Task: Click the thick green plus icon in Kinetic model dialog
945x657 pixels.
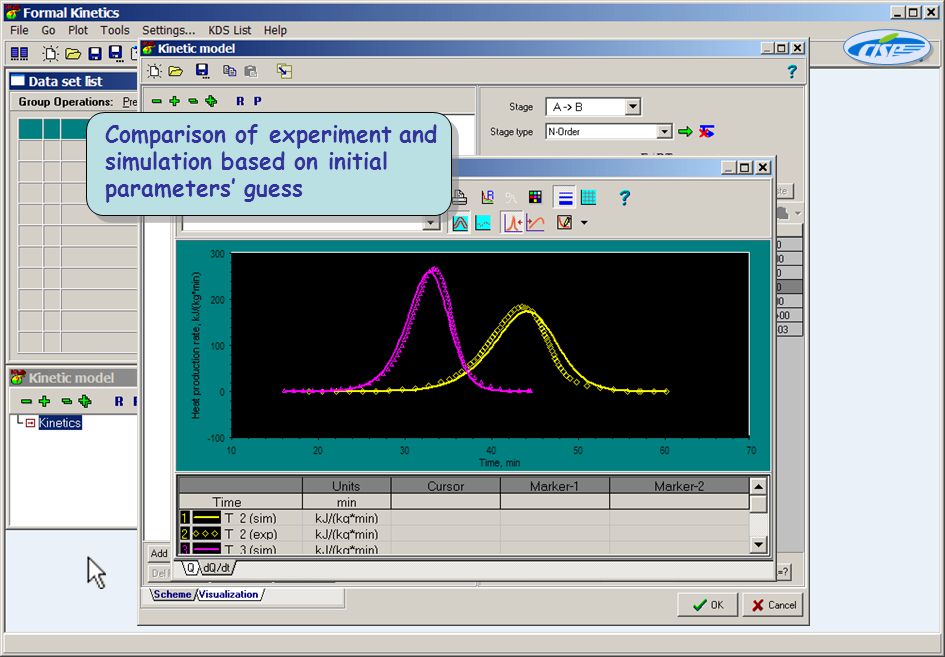Action: 211,101
